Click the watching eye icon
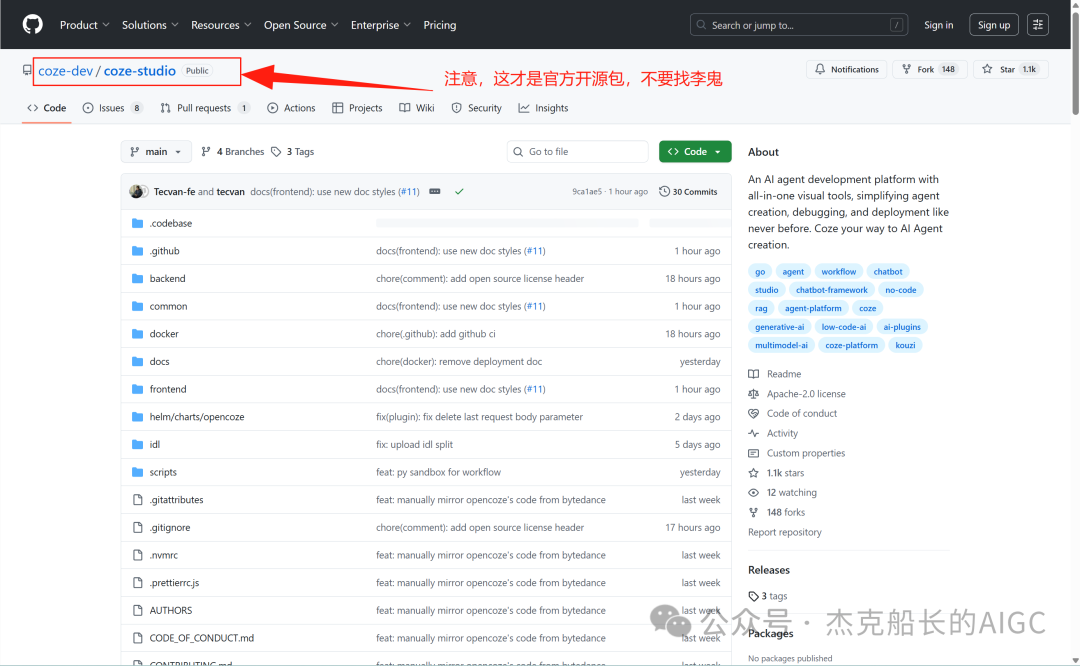1080x666 pixels. click(x=754, y=492)
